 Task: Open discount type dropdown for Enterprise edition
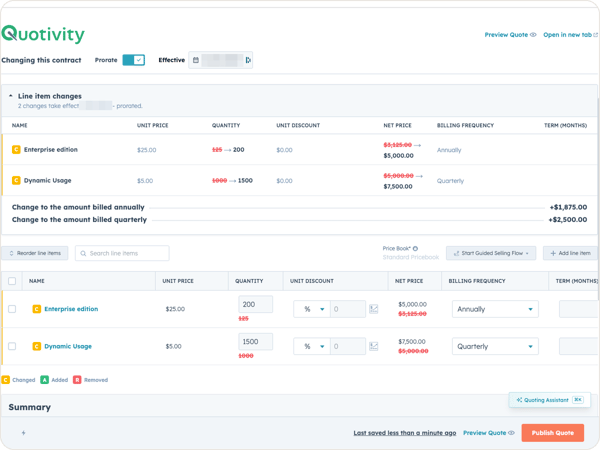(x=311, y=309)
